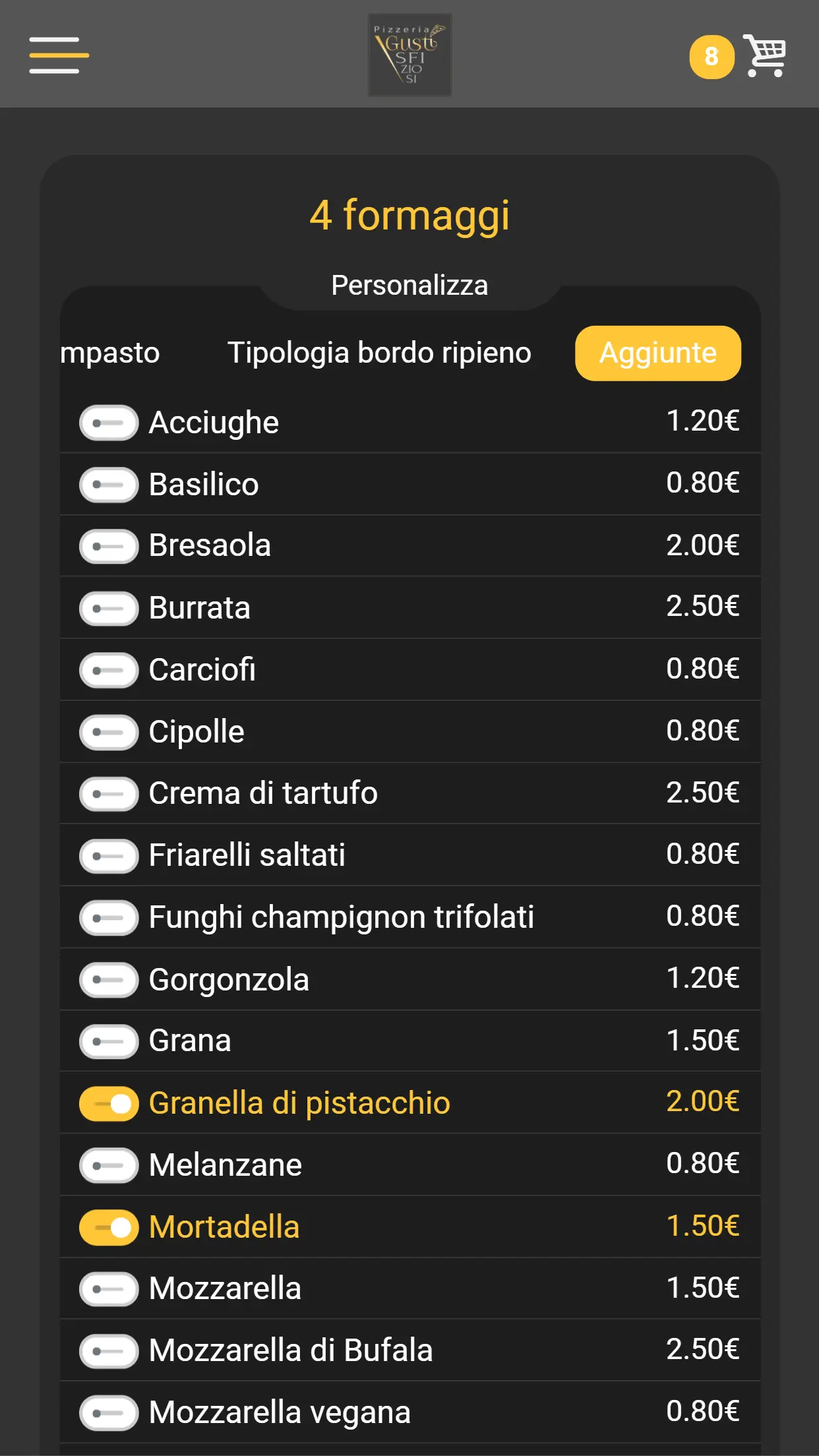This screenshot has height=1456, width=819.
Task: Enable Mozzarella di Bufala topping
Action: (109, 1351)
